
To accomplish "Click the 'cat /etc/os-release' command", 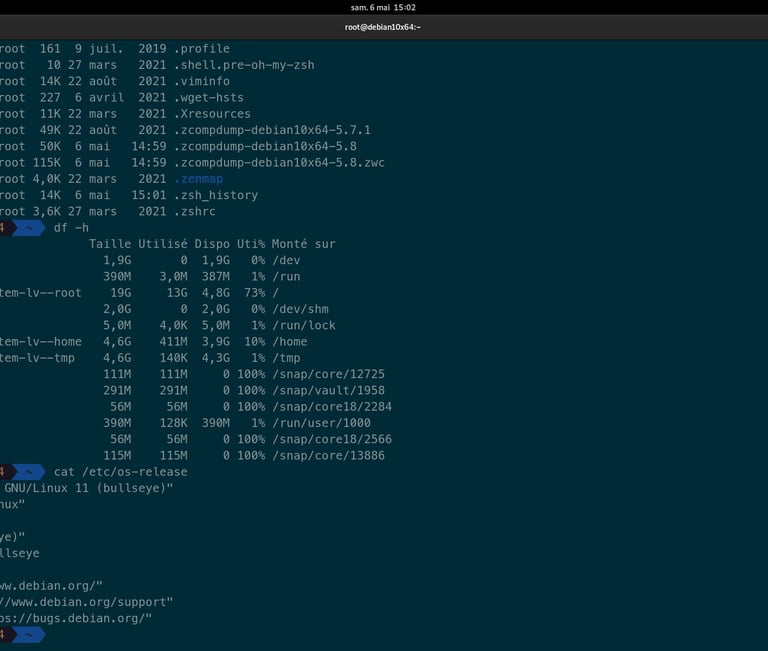I will (120, 472).
